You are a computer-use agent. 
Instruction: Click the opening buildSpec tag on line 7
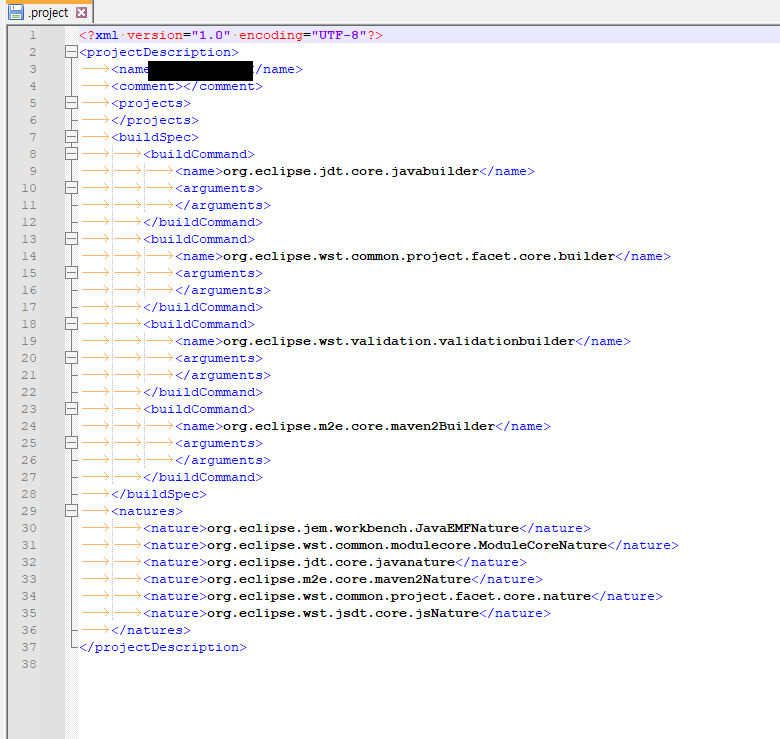point(155,137)
